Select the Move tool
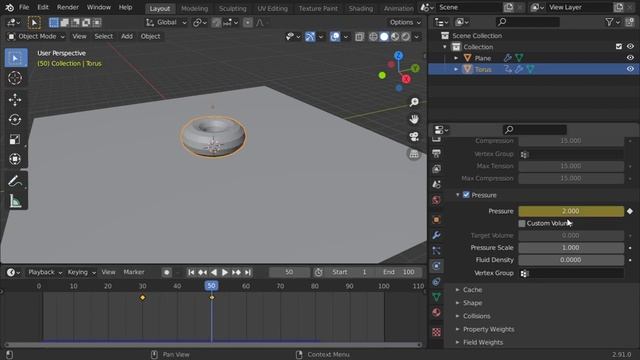Viewport: 640px width, 360px height. 16,100
